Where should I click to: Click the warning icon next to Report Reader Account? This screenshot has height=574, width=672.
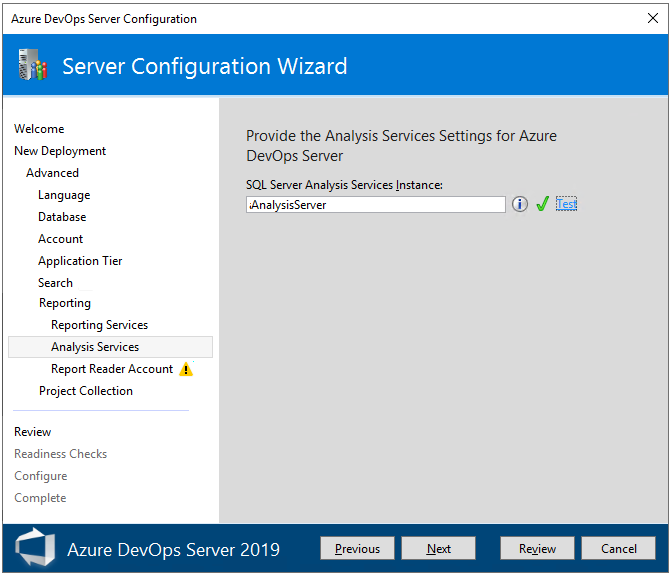click(186, 369)
